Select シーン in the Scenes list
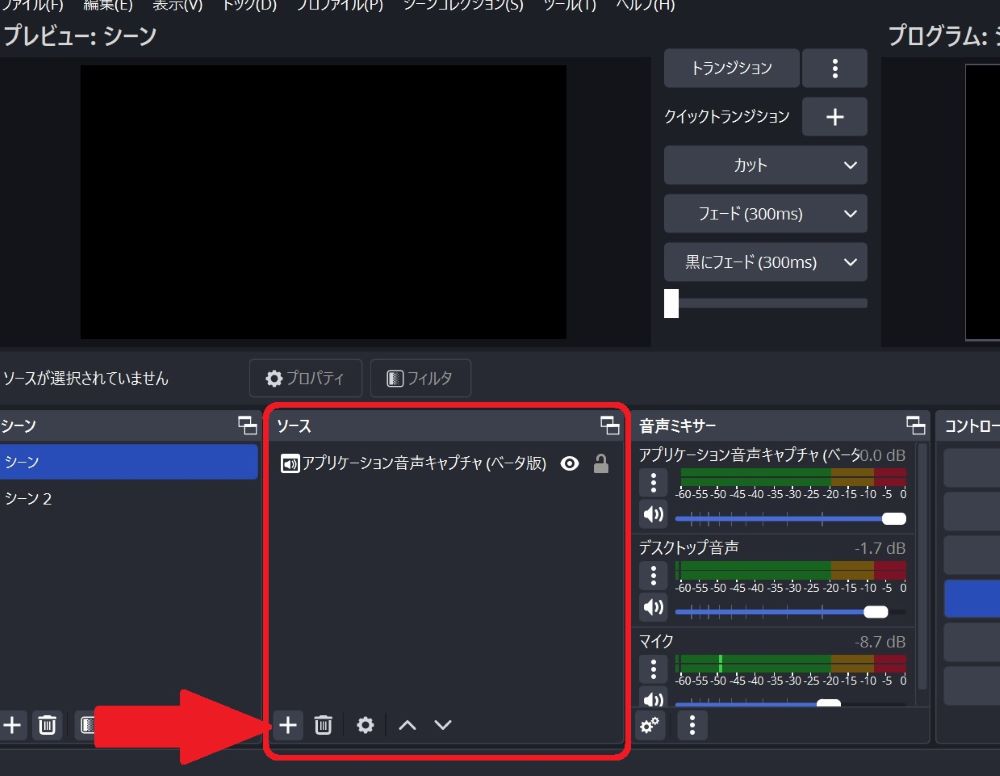 coord(129,462)
